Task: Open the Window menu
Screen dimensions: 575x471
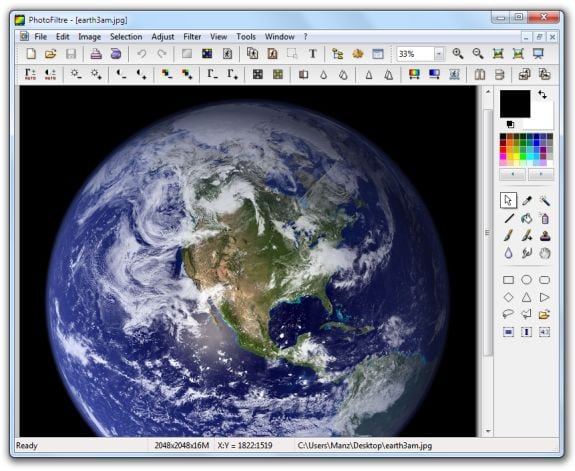Action: click(280, 37)
